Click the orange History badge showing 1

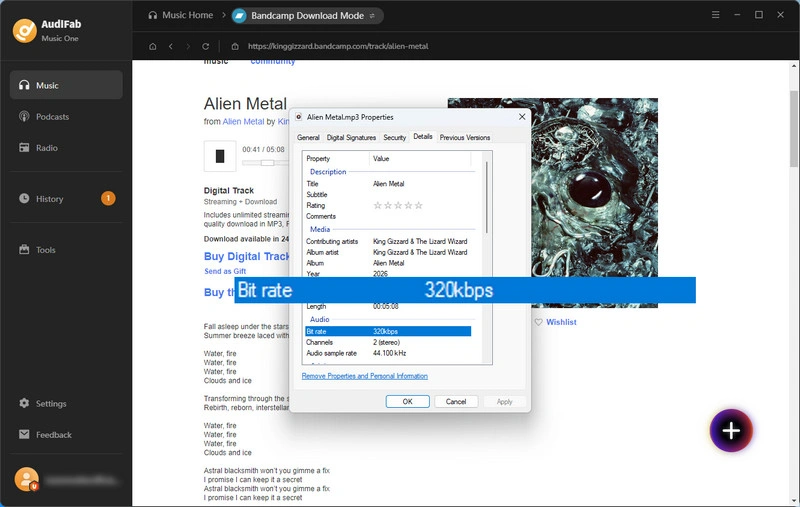pyautogui.click(x=108, y=198)
